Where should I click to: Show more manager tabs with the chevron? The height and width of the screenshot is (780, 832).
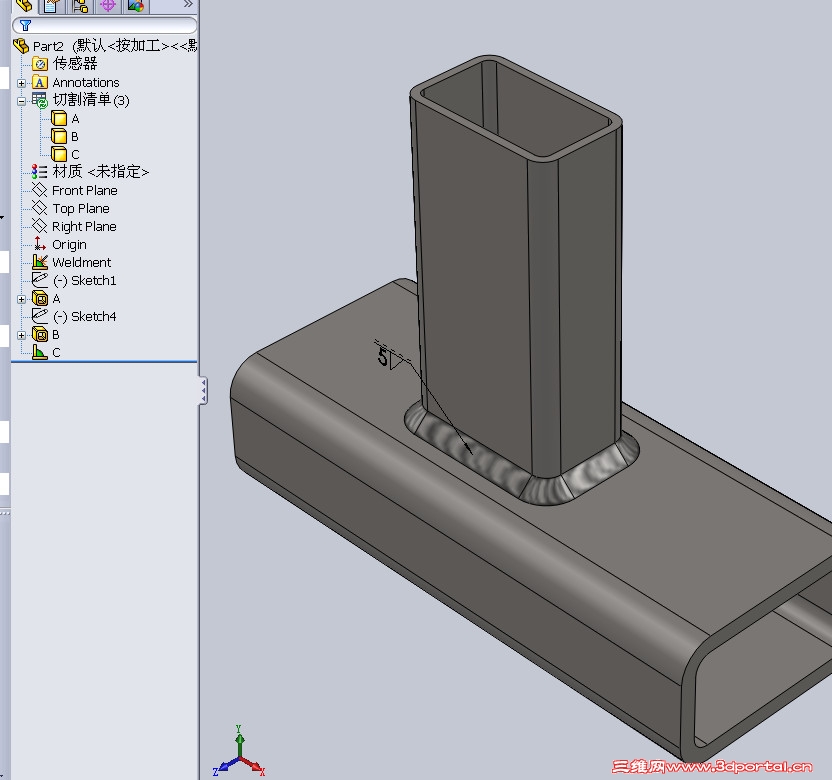click(x=188, y=5)
